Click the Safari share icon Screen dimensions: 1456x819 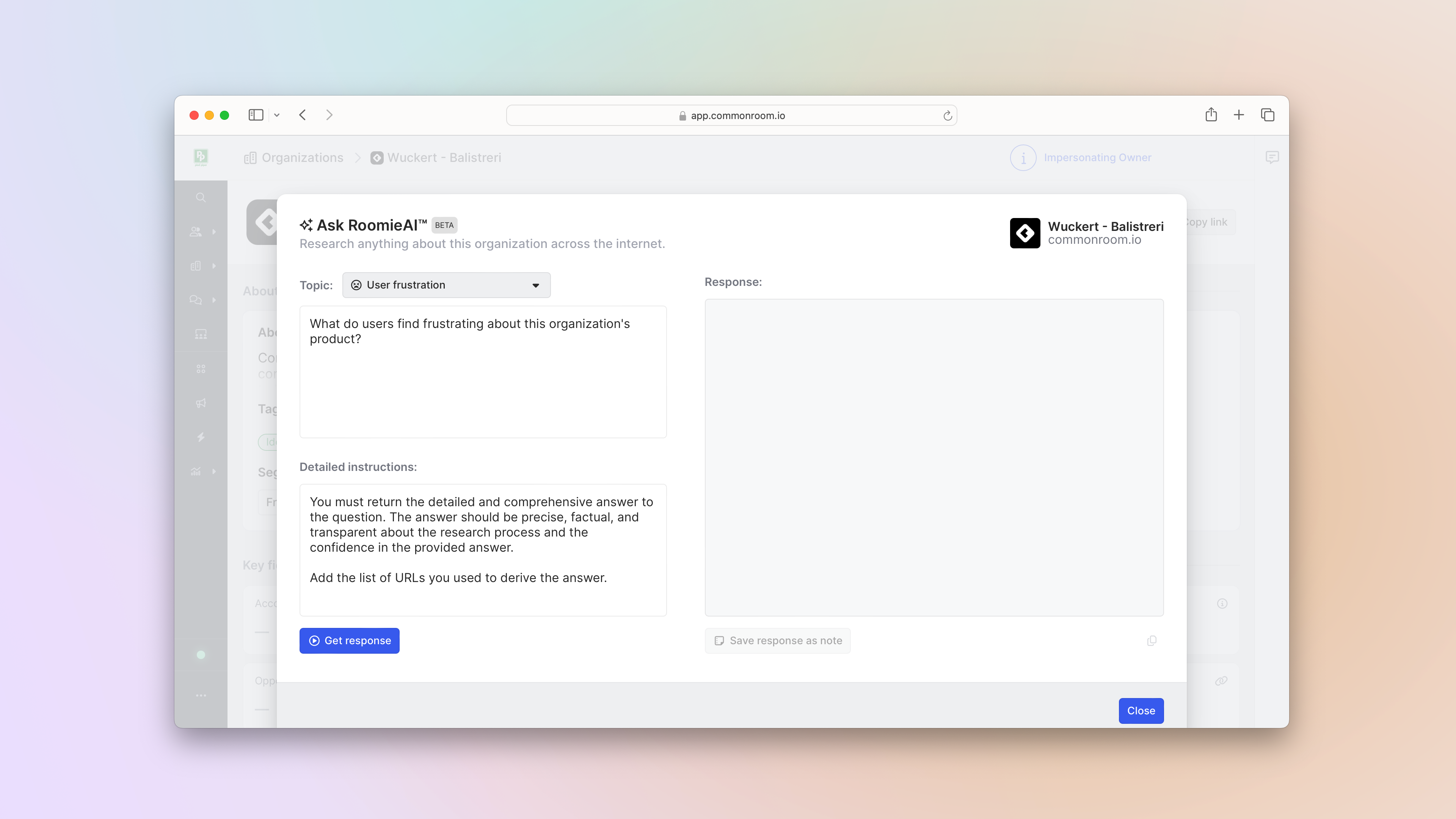click(x=1211, y=115)
